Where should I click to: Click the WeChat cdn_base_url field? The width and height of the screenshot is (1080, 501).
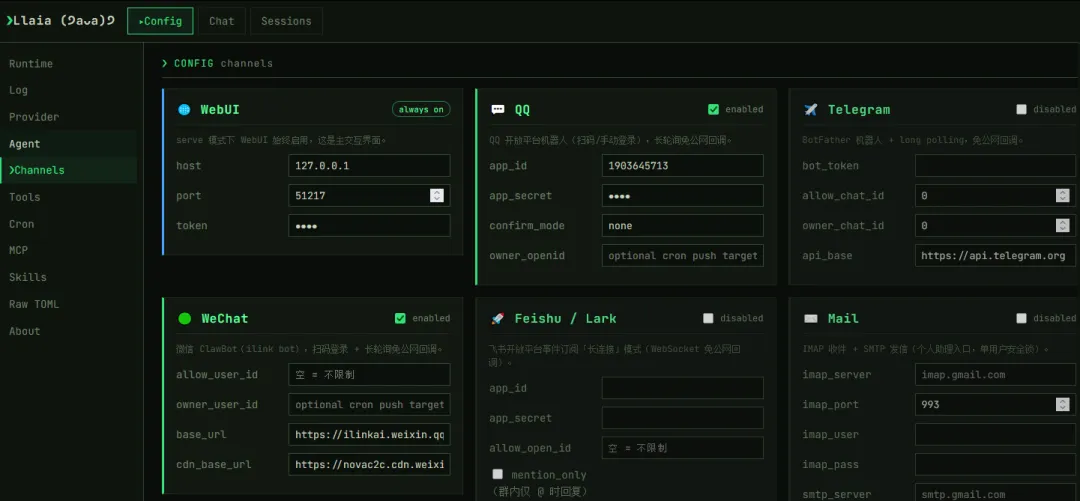coord(369,464)
